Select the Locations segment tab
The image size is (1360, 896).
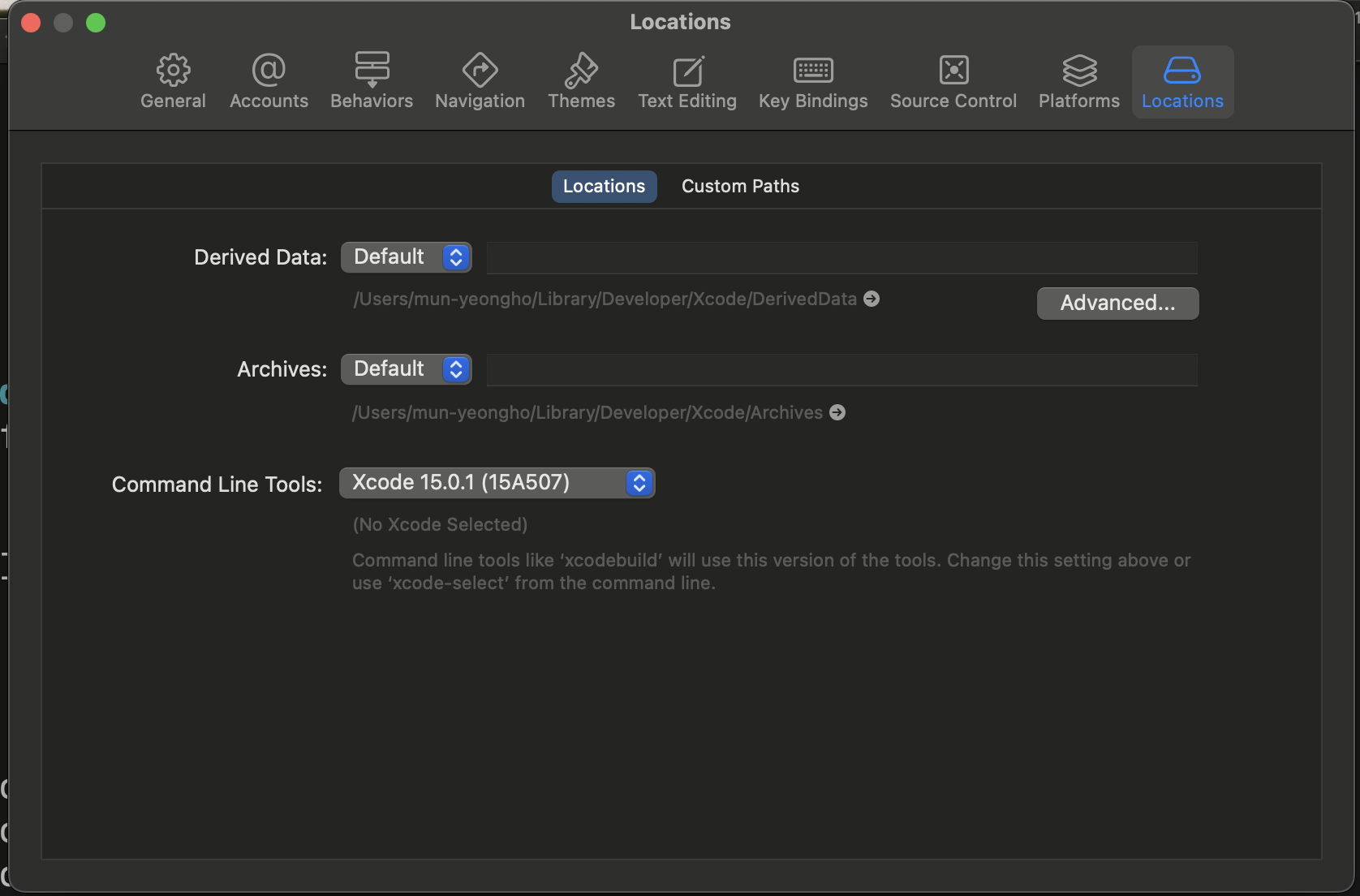pos(603,186)
